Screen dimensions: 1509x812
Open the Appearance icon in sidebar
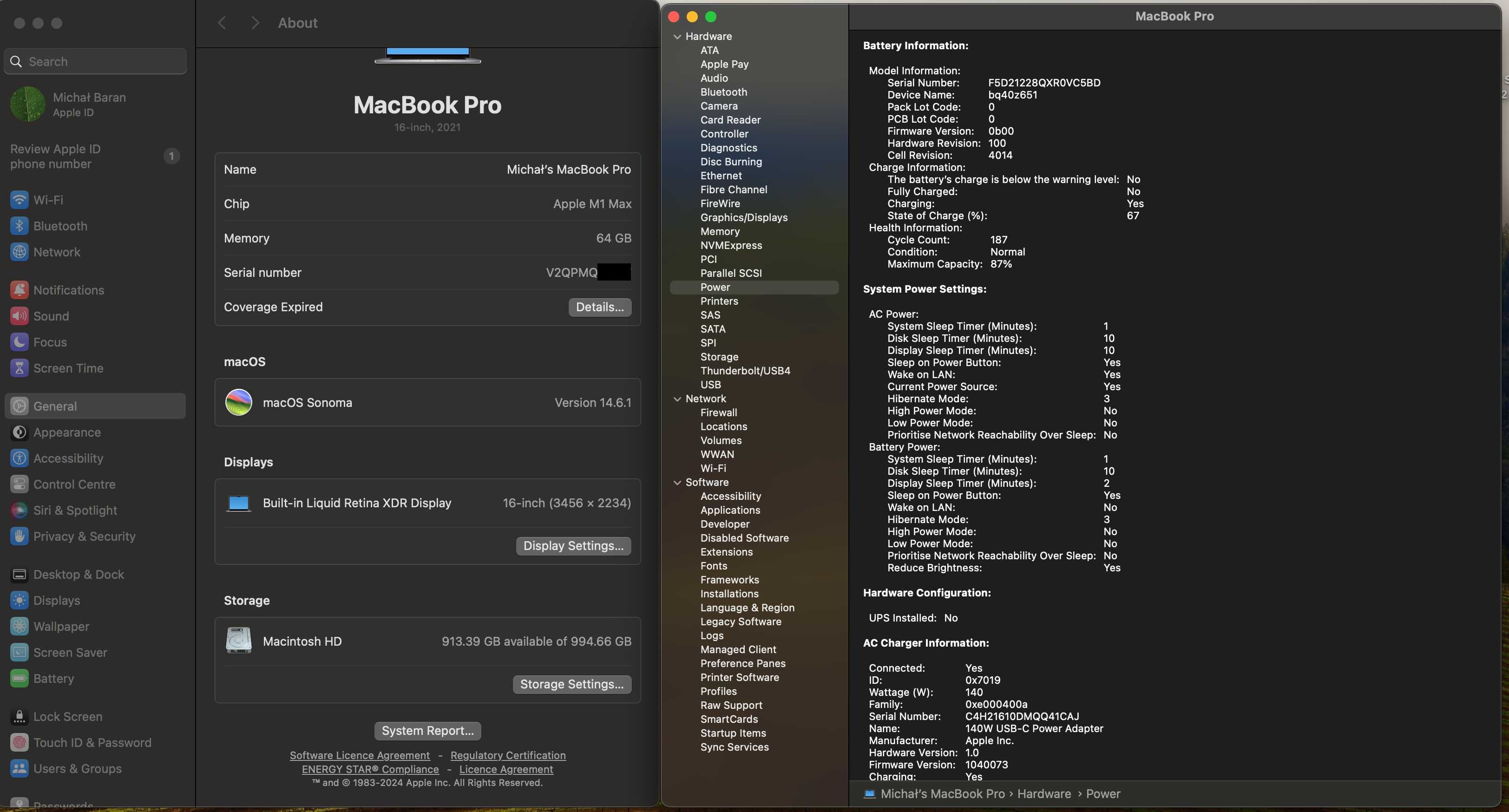[x=20, y=432]
